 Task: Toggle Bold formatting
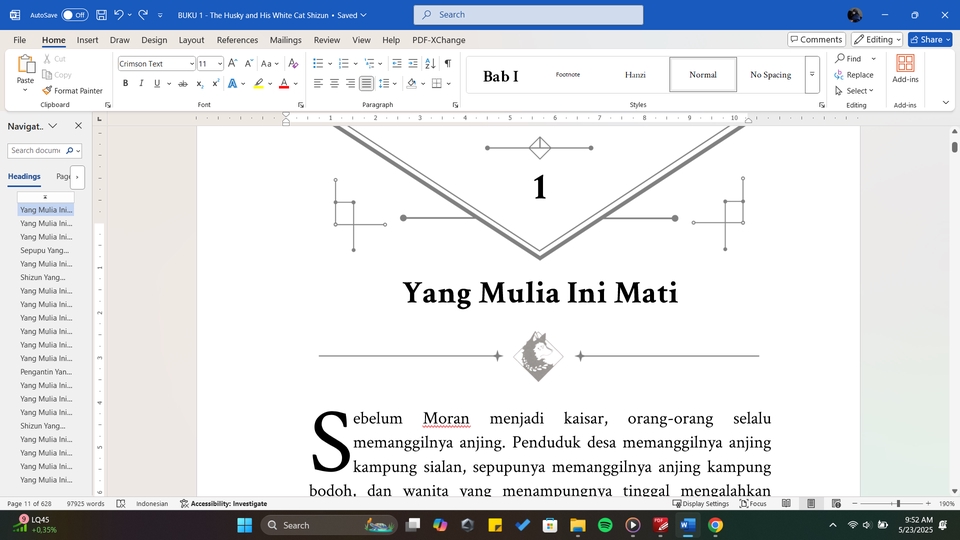[x=126, y=83]
